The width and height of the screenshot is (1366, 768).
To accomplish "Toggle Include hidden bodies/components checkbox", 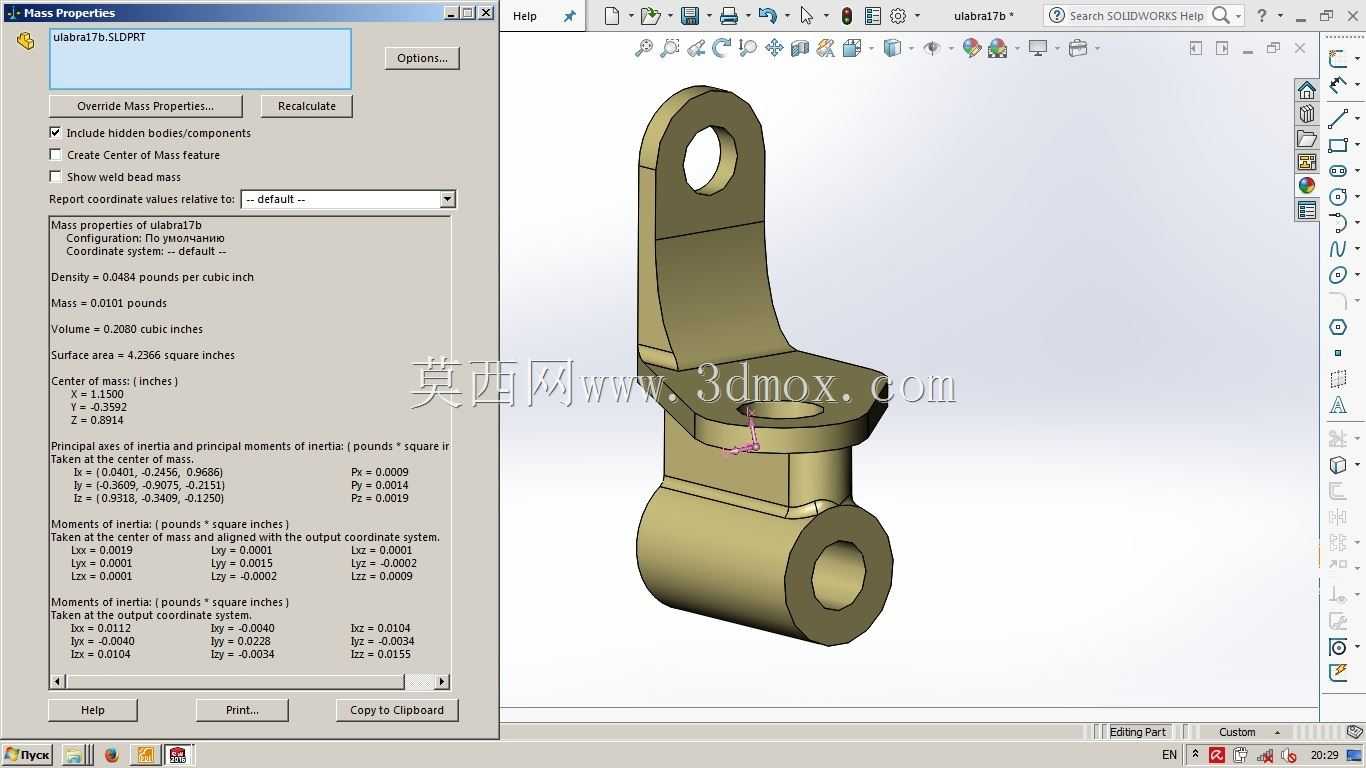I will 55,132.
